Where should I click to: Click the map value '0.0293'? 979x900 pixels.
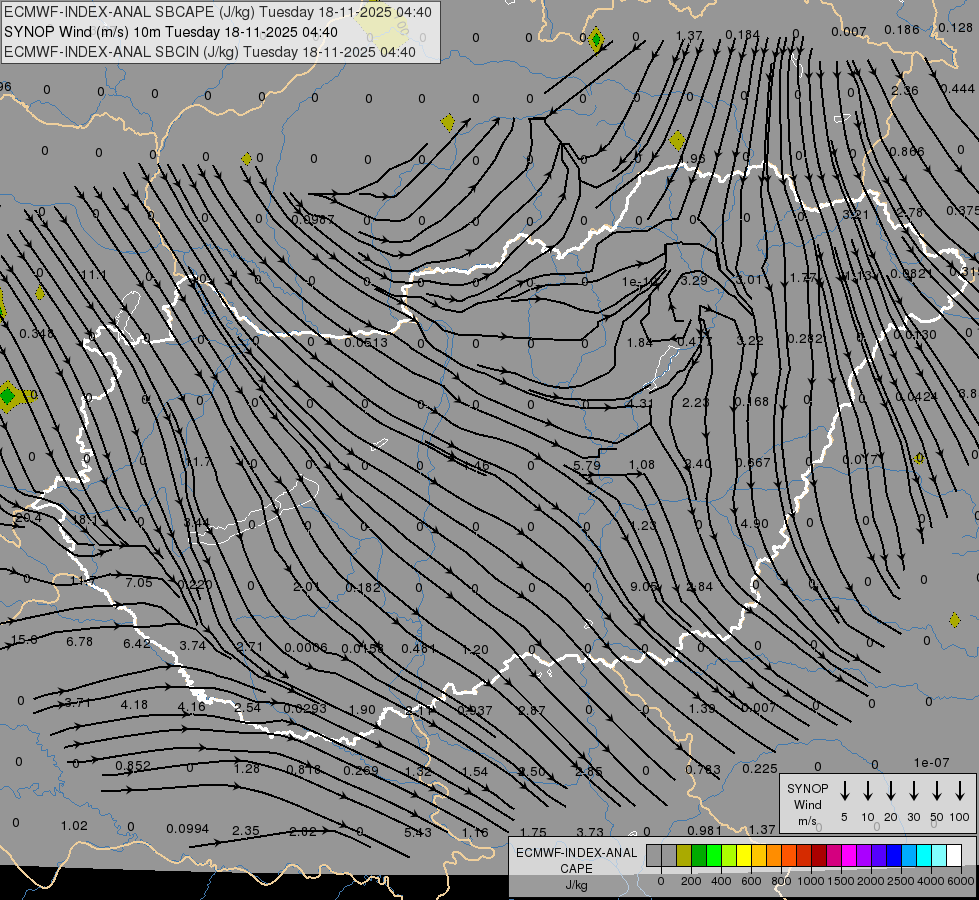coord(305,708)
